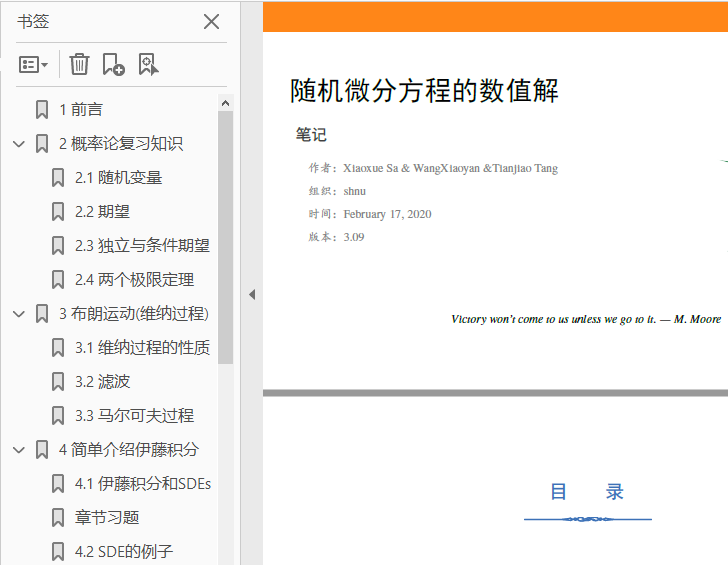728x565 pixels.
Task: Collapse the side panel with the left arrow
Action: tap(252, 294)
